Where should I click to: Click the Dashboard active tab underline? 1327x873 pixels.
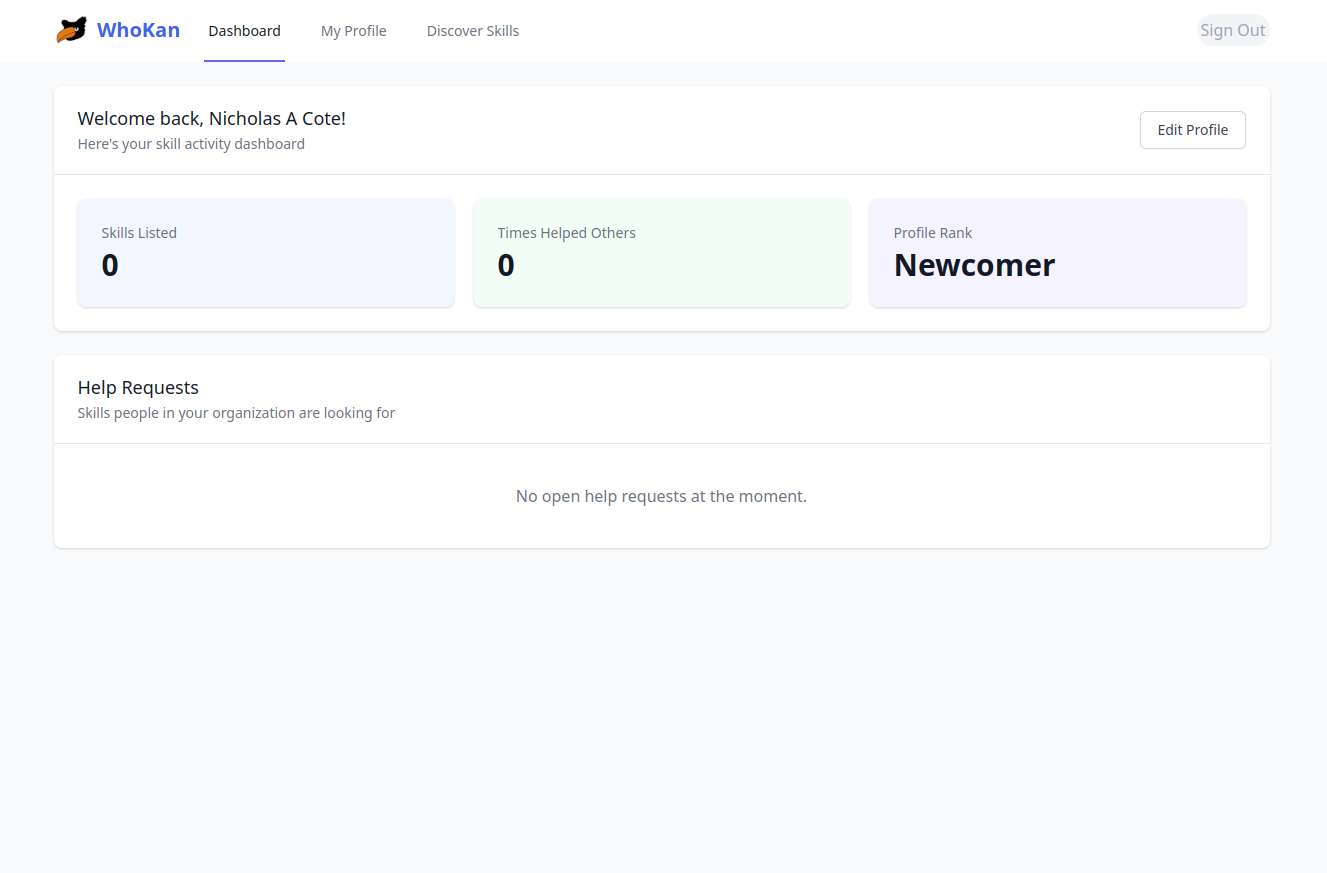(x=244, y=60)
